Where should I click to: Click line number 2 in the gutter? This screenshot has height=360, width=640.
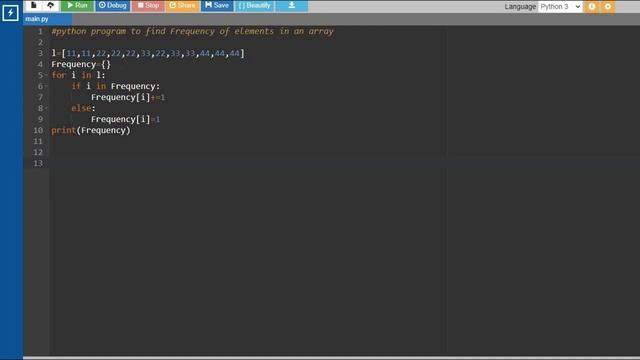tap(40, 42)
